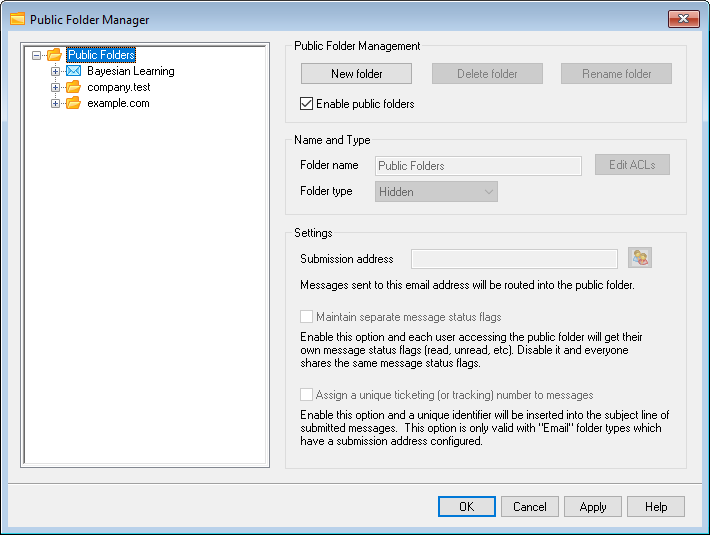This screenshot has width=710, height=535.
Task: Expand the company.test tree node
Action: [56, 87]
